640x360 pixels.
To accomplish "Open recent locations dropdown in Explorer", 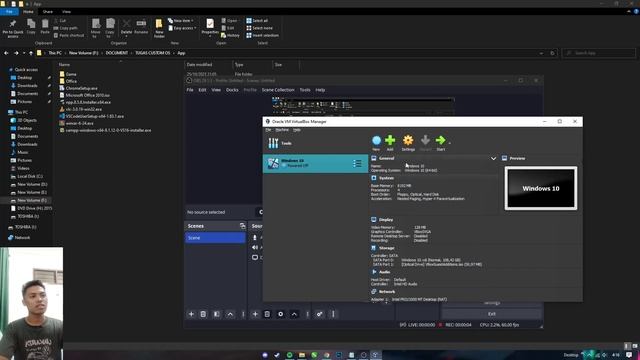I will tap(24, 53).
